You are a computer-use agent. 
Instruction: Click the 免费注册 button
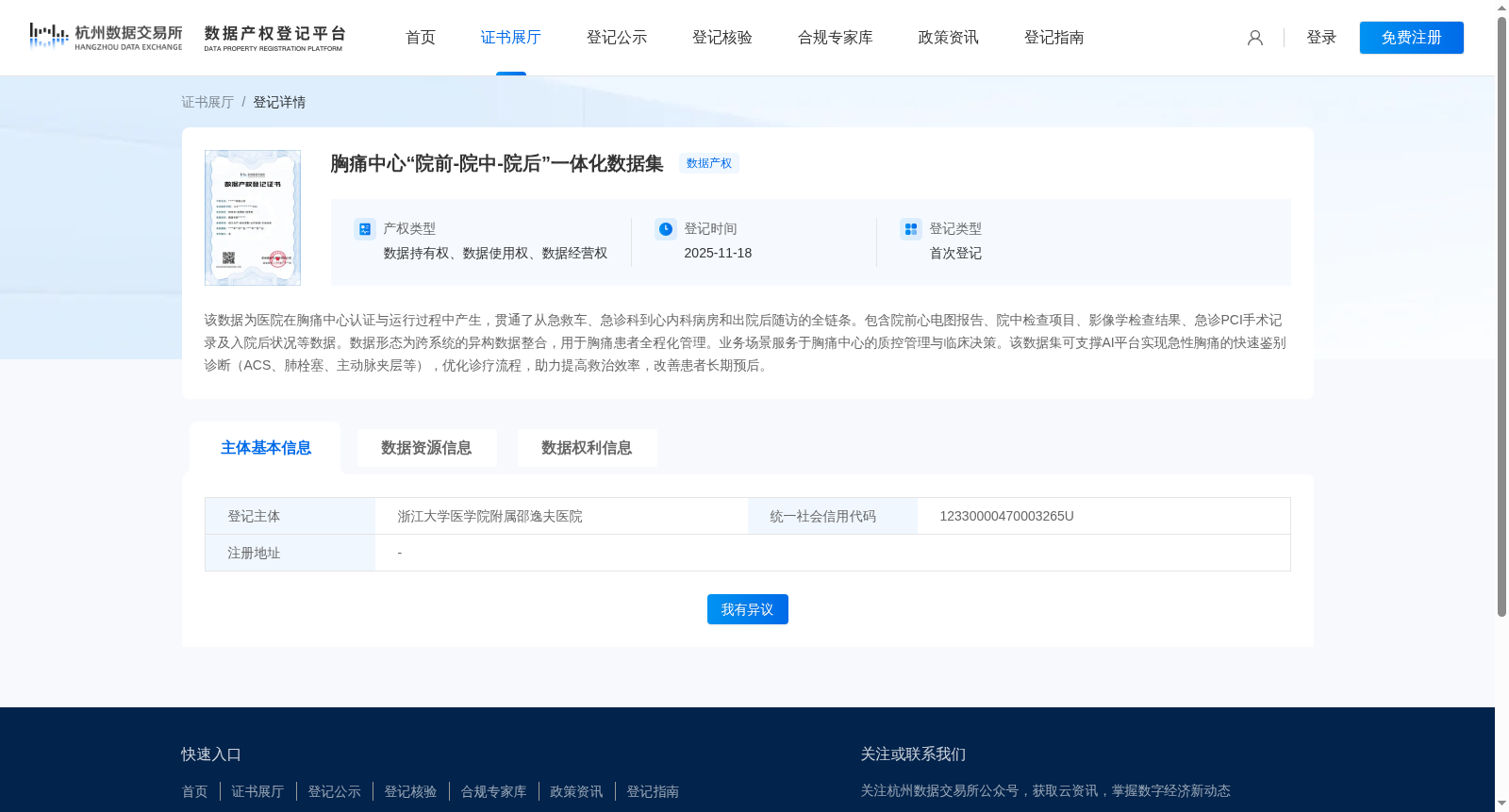pyautogui.click(x=1412, y=38)
